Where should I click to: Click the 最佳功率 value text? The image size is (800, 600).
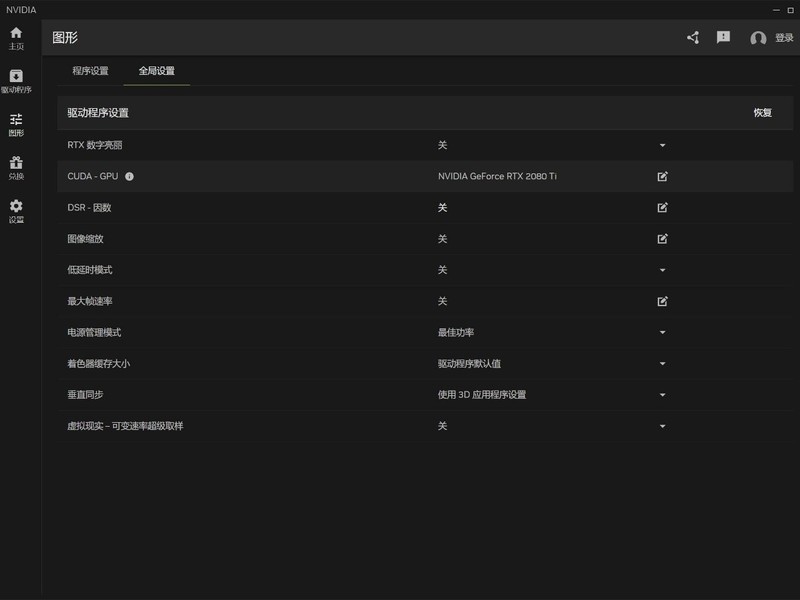[x=456, y=333]
